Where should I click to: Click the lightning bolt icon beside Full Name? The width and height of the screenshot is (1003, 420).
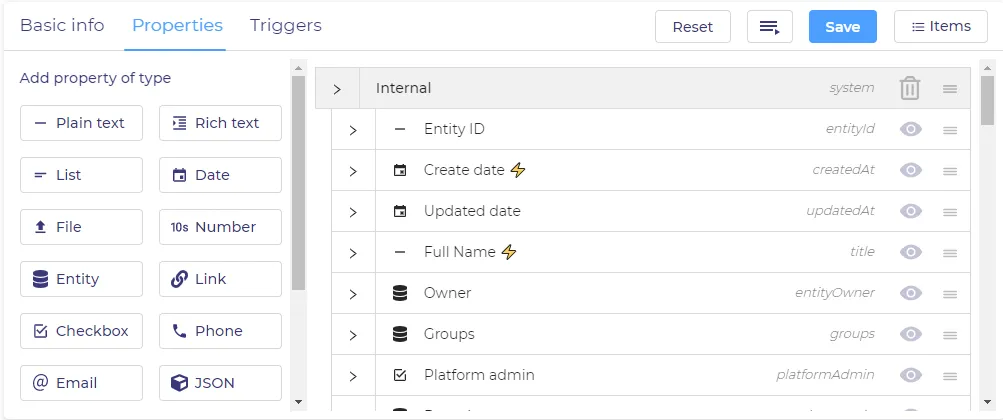[x=509, y=252]
